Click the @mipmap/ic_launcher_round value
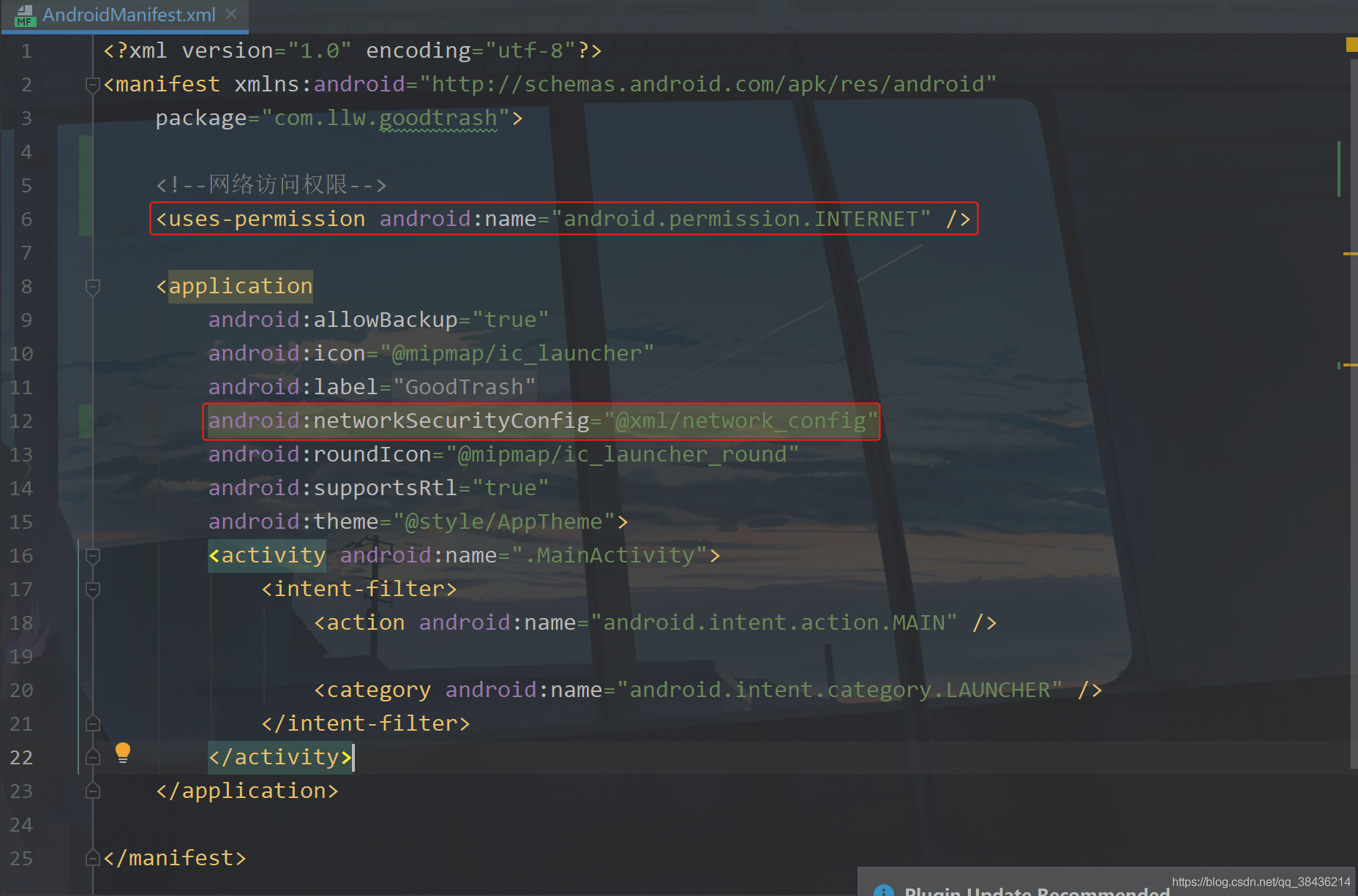1358x896 pixels. click(x=622, y=454)
